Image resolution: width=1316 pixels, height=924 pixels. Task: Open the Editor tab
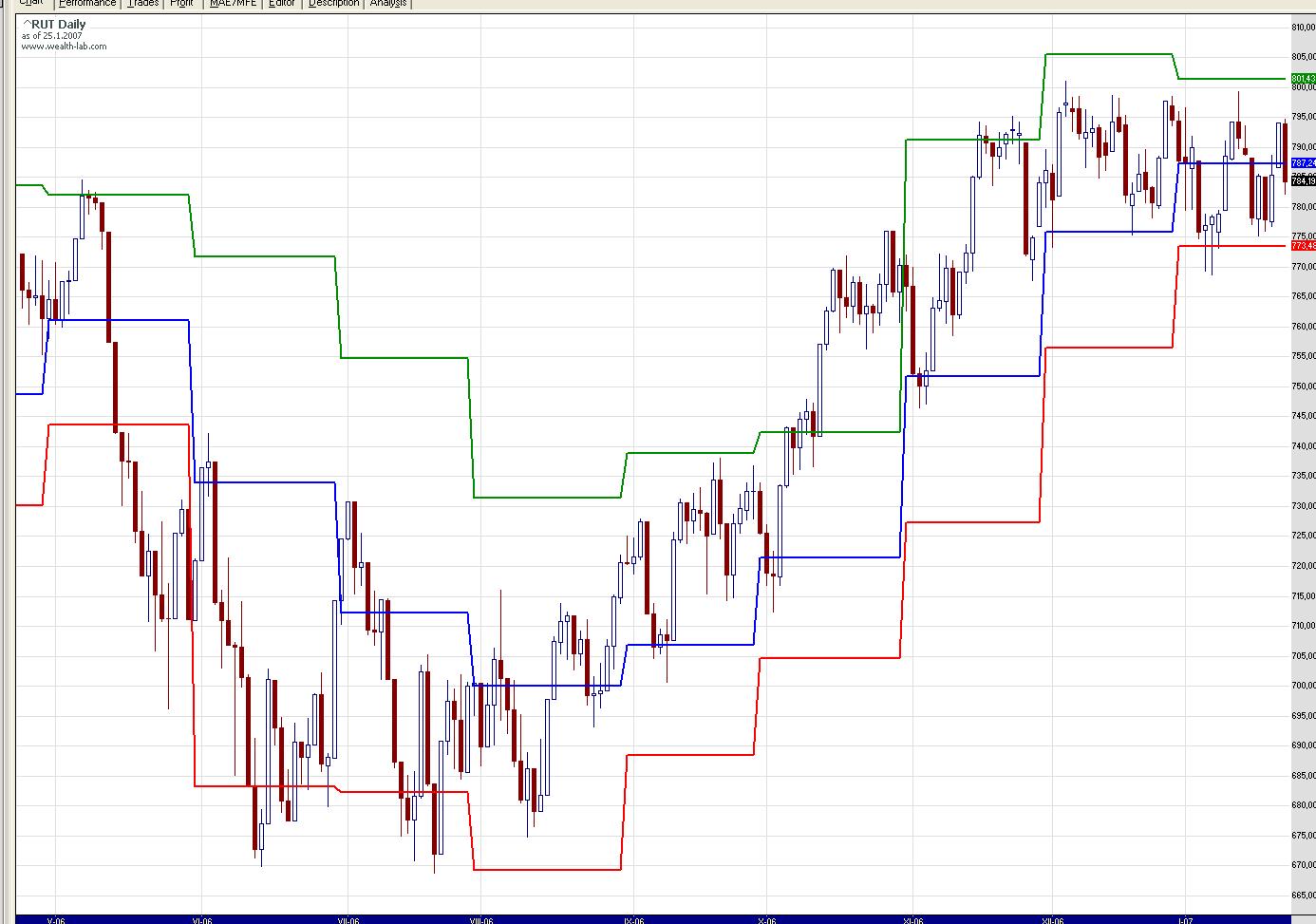[x=282, y=4]
